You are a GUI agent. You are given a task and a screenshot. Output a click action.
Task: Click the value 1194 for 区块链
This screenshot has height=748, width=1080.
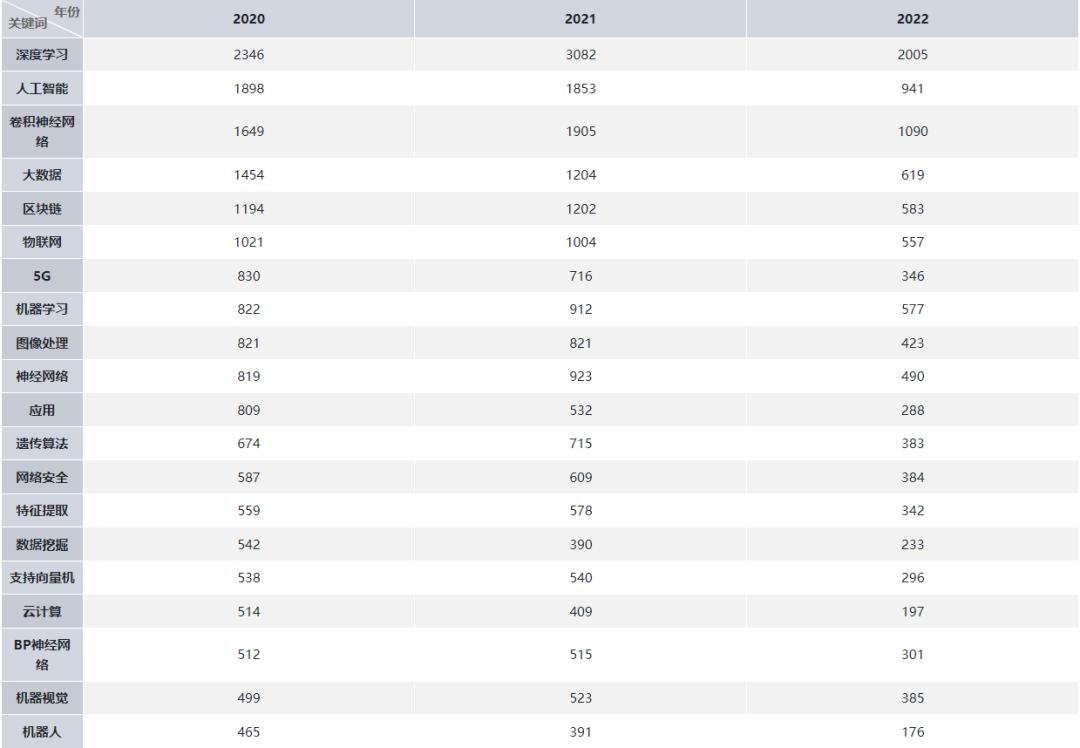tap(249, 209)
